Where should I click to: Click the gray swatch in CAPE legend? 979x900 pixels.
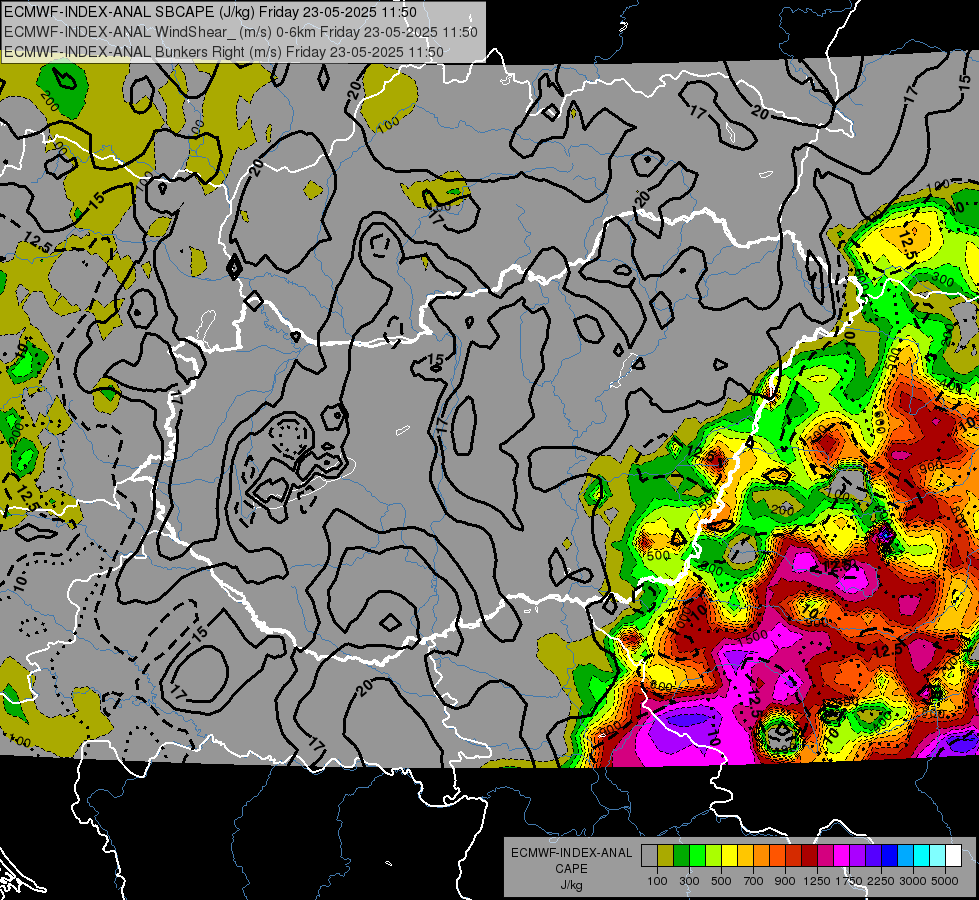click(649, 856)
